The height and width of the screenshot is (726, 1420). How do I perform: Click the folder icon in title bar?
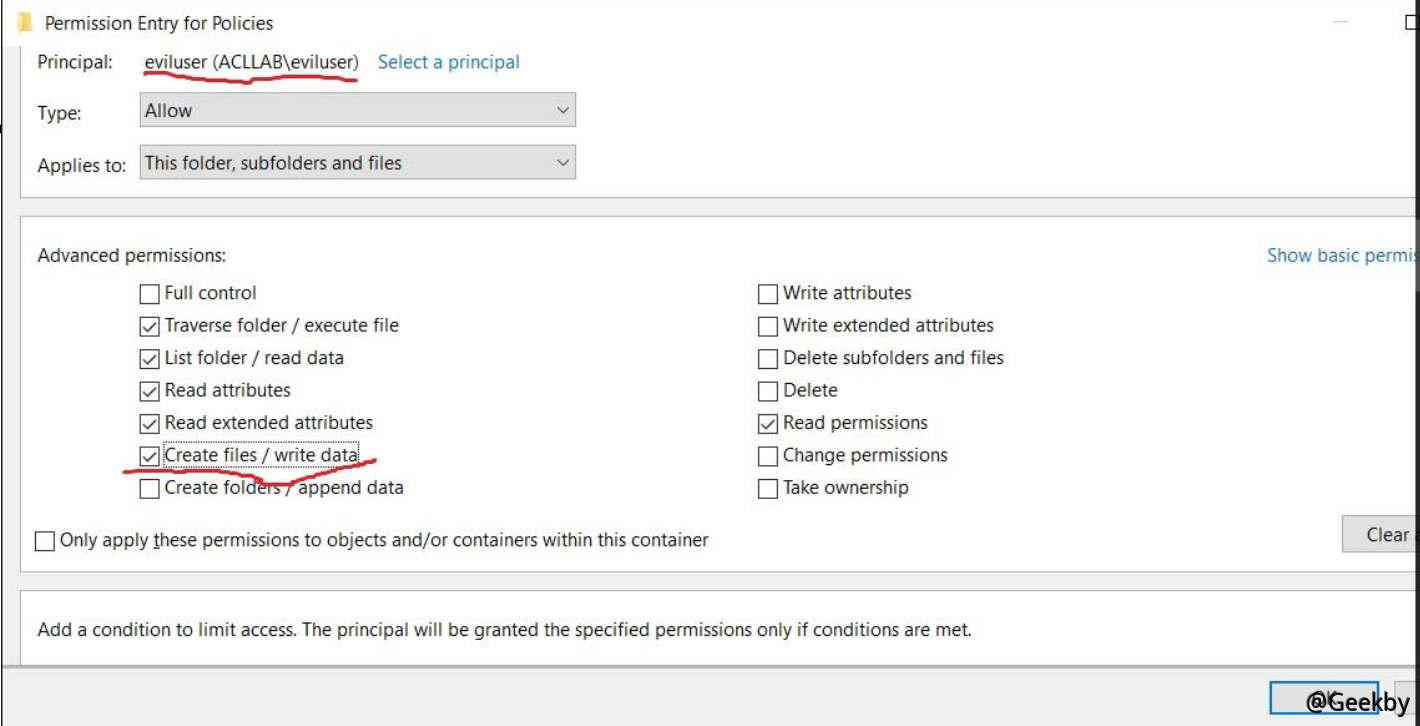[25, 22]
